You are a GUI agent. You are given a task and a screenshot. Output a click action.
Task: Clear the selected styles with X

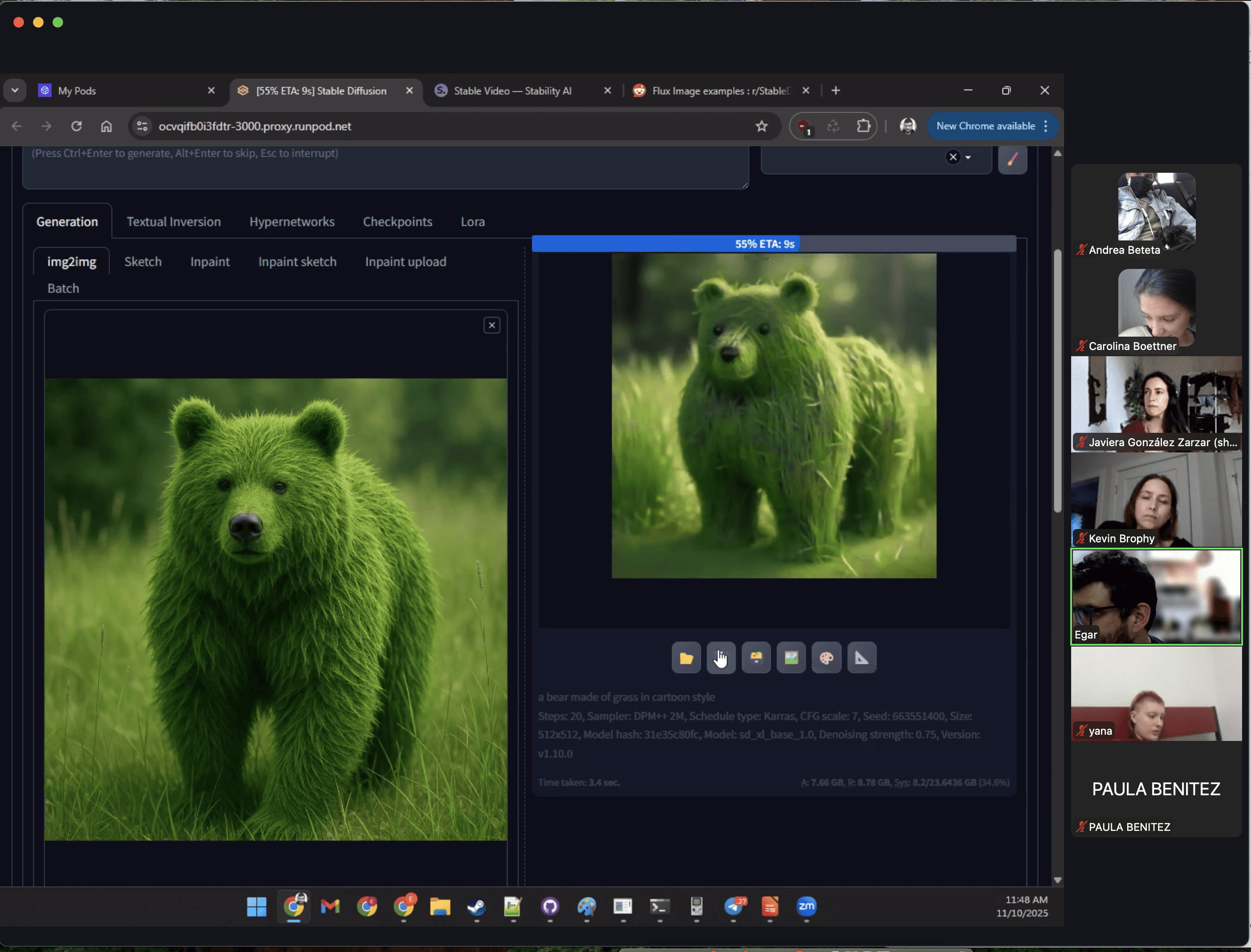point(953,158)
